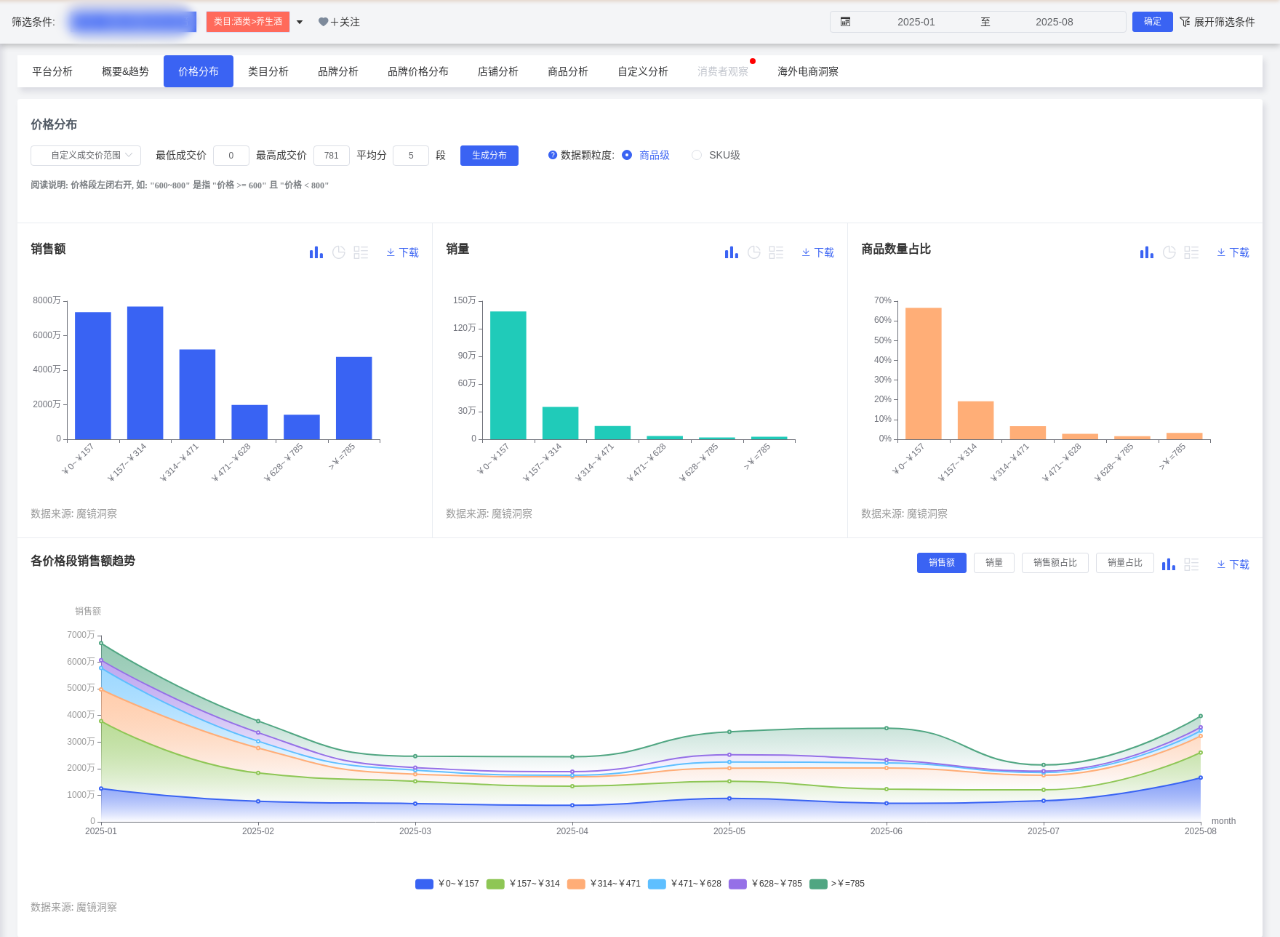The width and height of the screenshot is (1280, 937).
Task: Click the calendar icon in date range
Action: (845, 22)
